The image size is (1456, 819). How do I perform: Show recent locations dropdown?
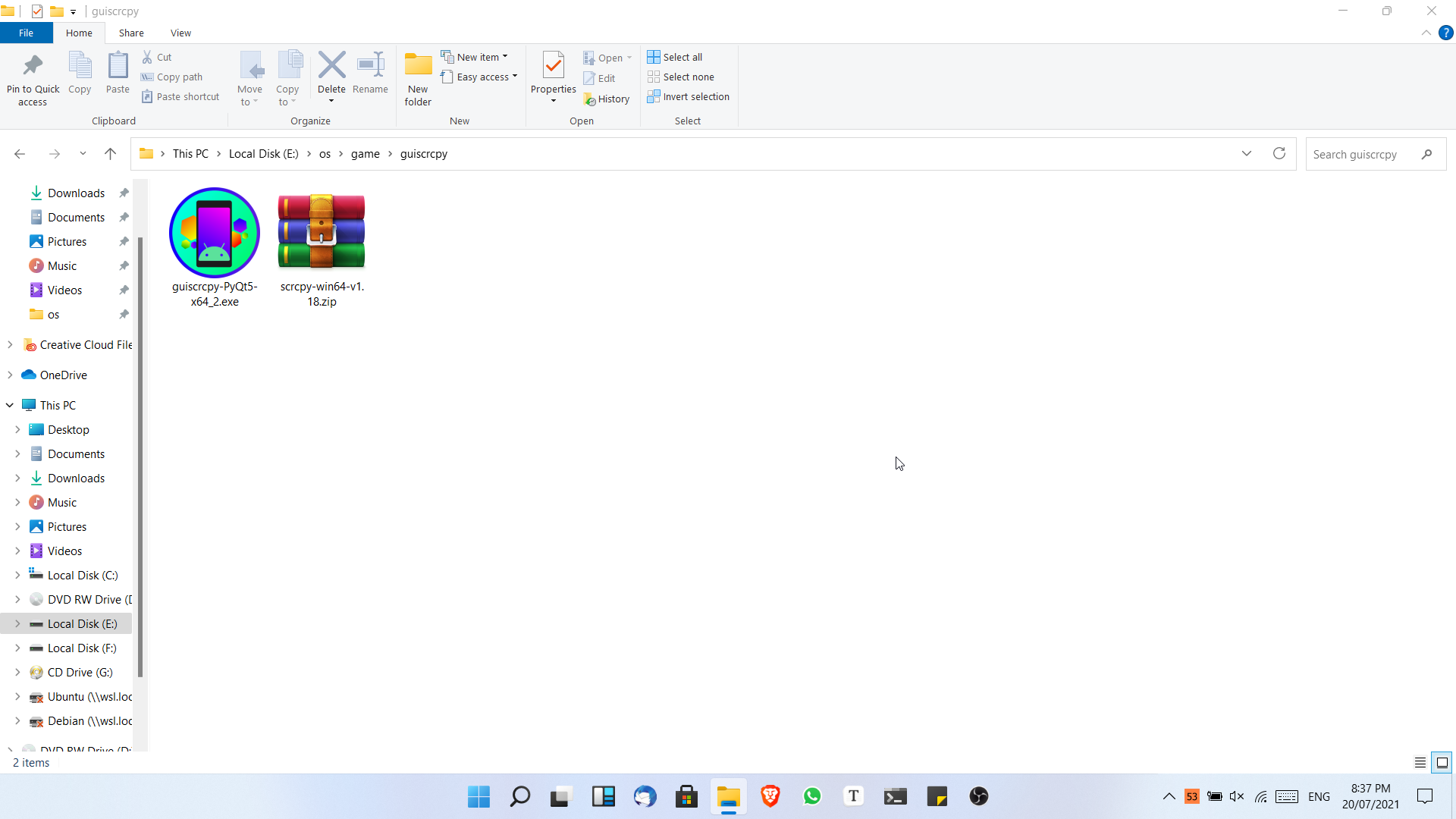tap(83, 154)
